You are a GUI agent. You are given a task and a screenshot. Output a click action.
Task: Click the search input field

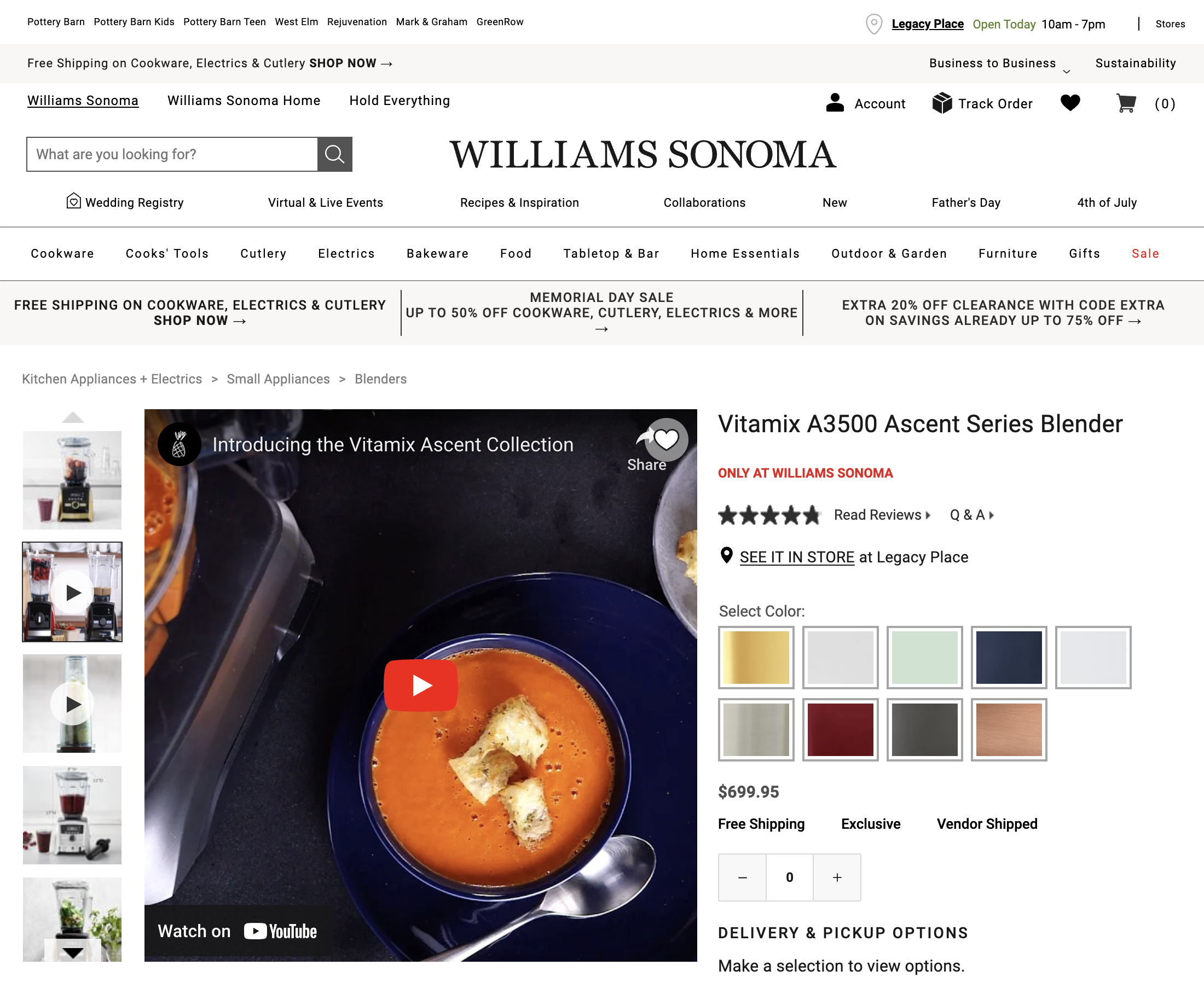click(172, 154)
